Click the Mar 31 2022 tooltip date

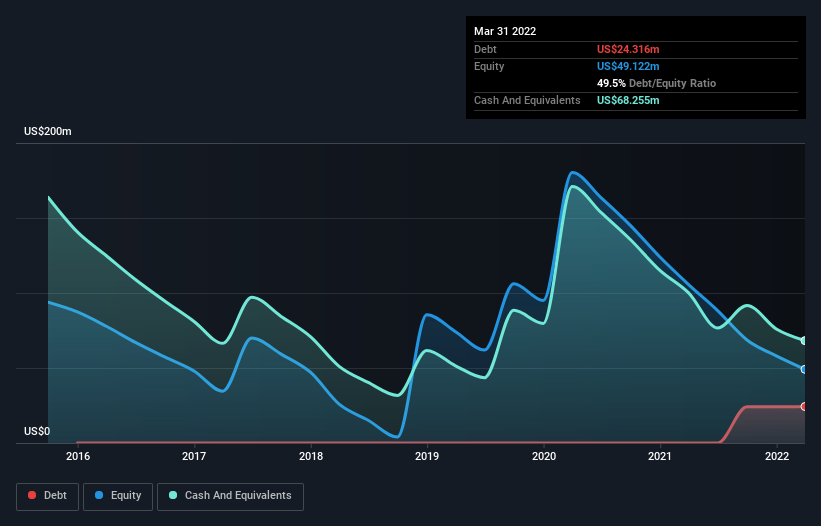[x=505, y=31]
